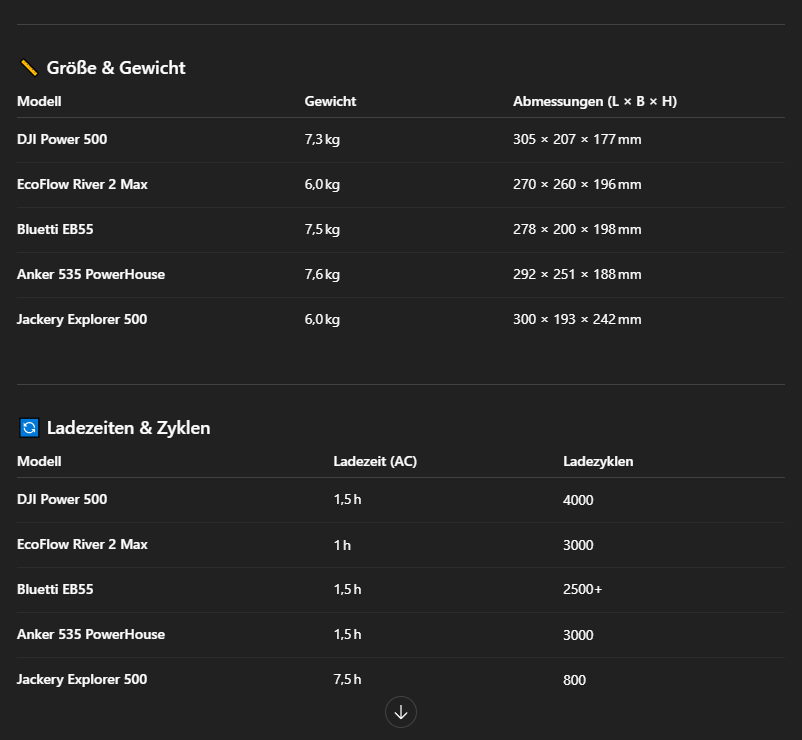Click the Abmessungen (L × B × H) header
This screenshot has width=802, height=740.
[594, 101]
